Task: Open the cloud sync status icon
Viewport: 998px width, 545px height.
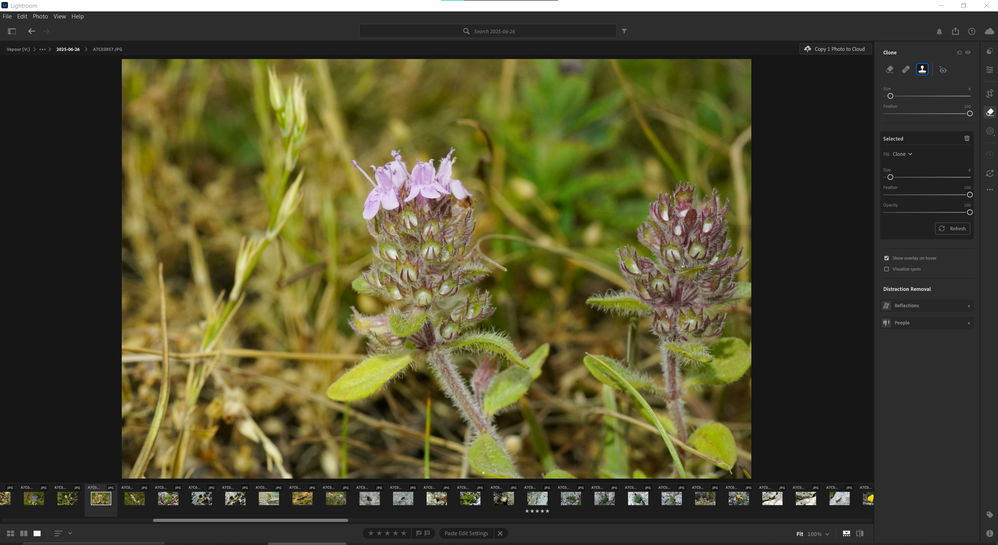Action: pos(990,31)
